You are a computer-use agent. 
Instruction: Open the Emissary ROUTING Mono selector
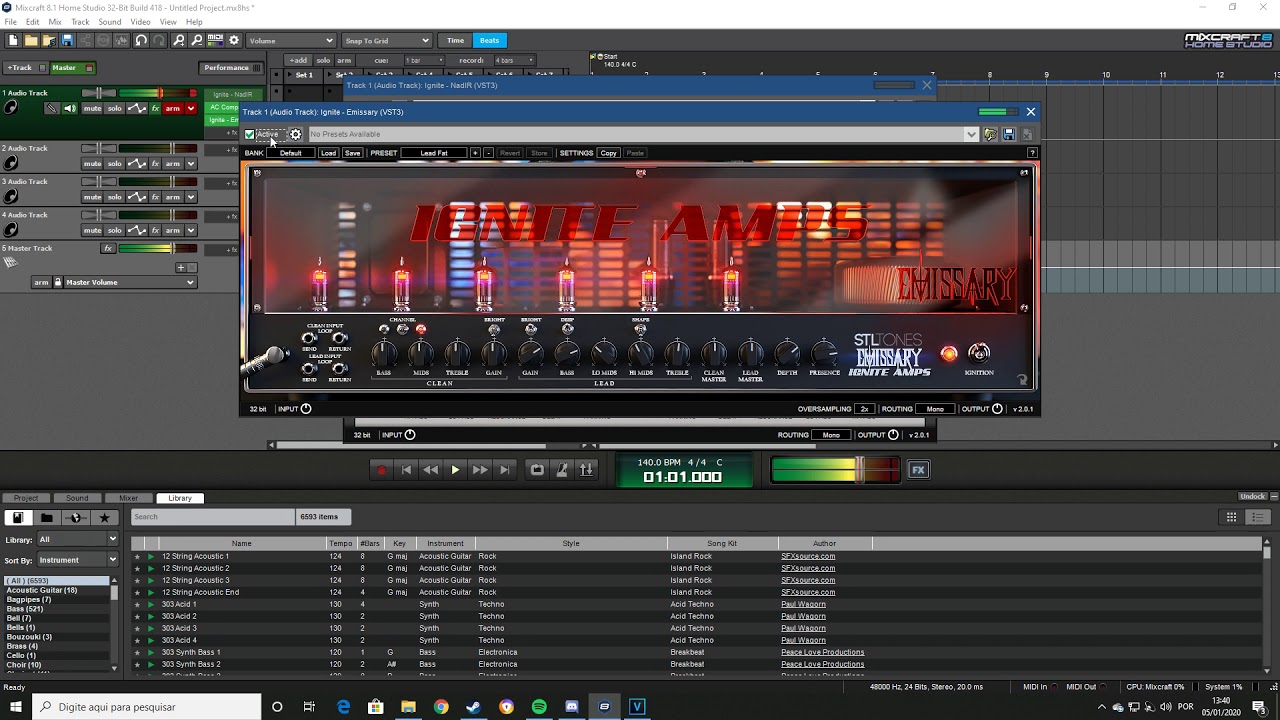[x=935, y=409]
